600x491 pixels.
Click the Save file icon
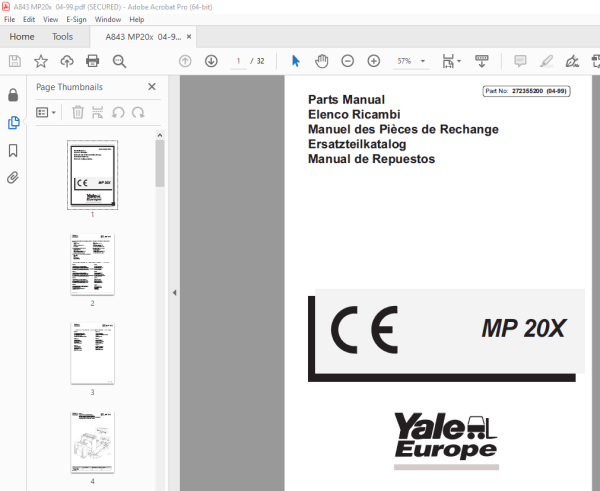(15, 61)
